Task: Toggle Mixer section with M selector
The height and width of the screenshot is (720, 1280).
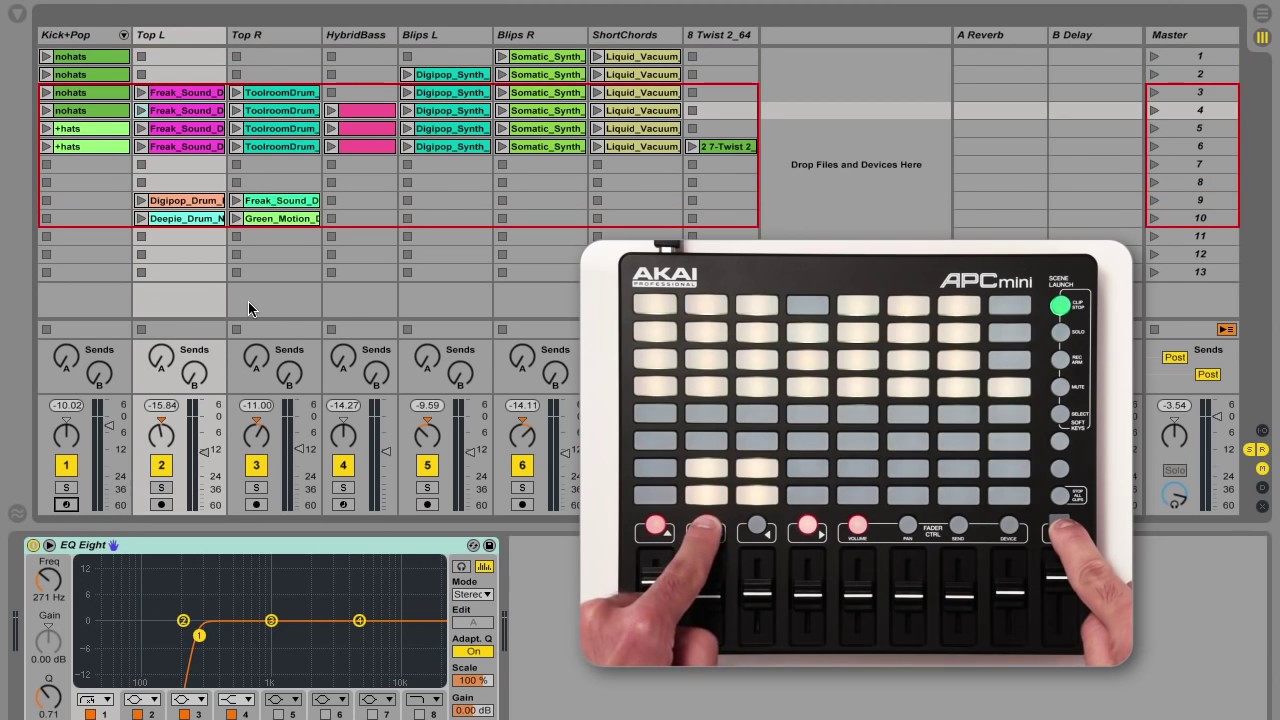Action: pos(1262,469)
